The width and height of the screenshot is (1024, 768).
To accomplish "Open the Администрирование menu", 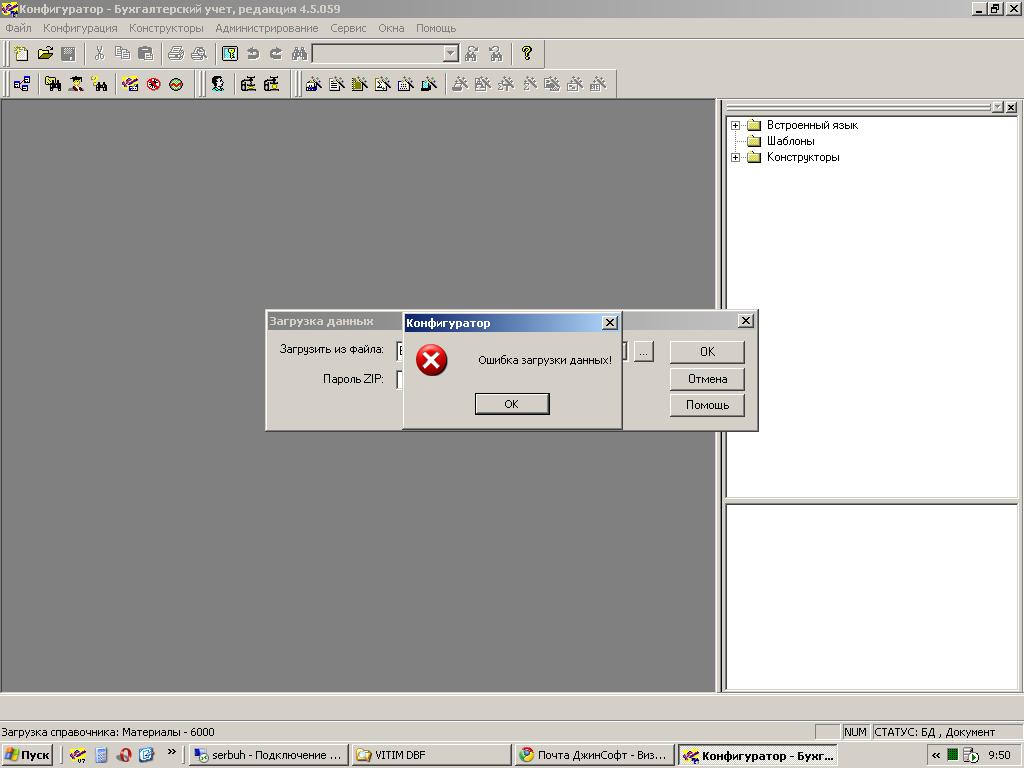I will point(266,28).
